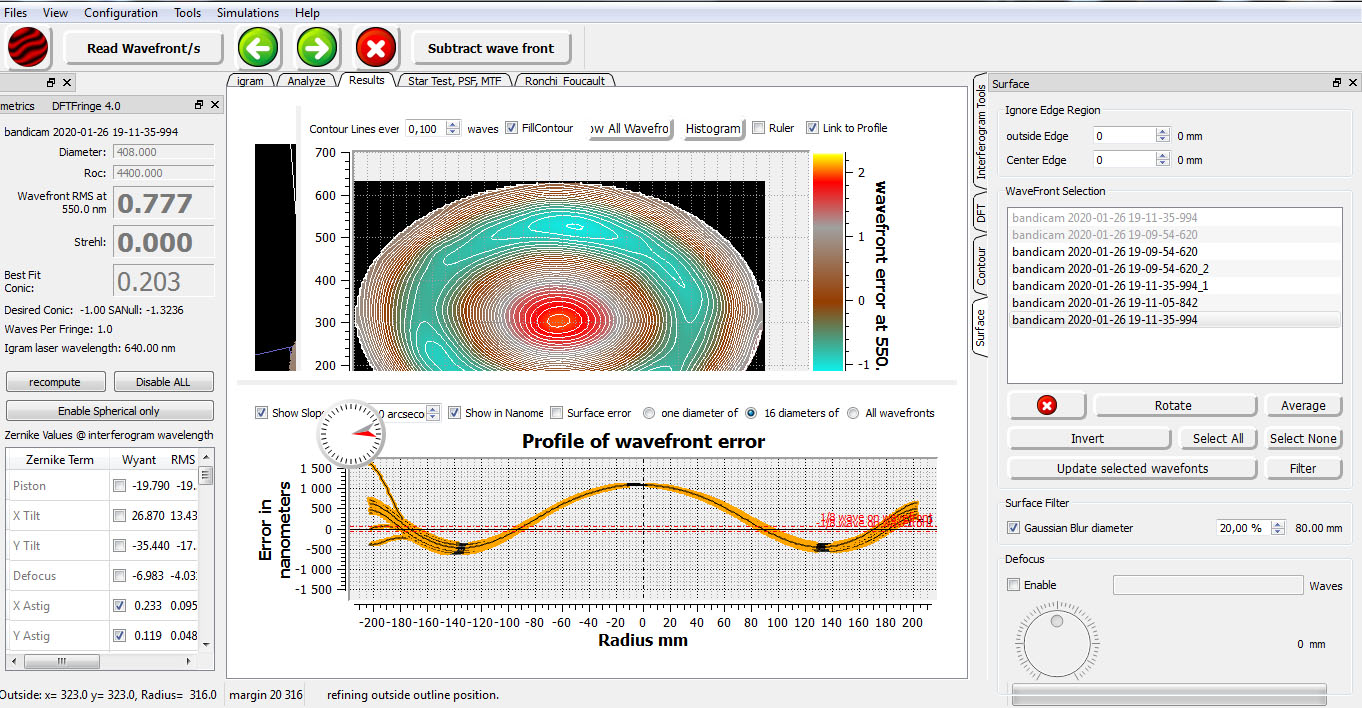Select the All wavefronts radio button
Viewport: 1362px width, 708px height.
pyautogui.click(x=853, y=413)
